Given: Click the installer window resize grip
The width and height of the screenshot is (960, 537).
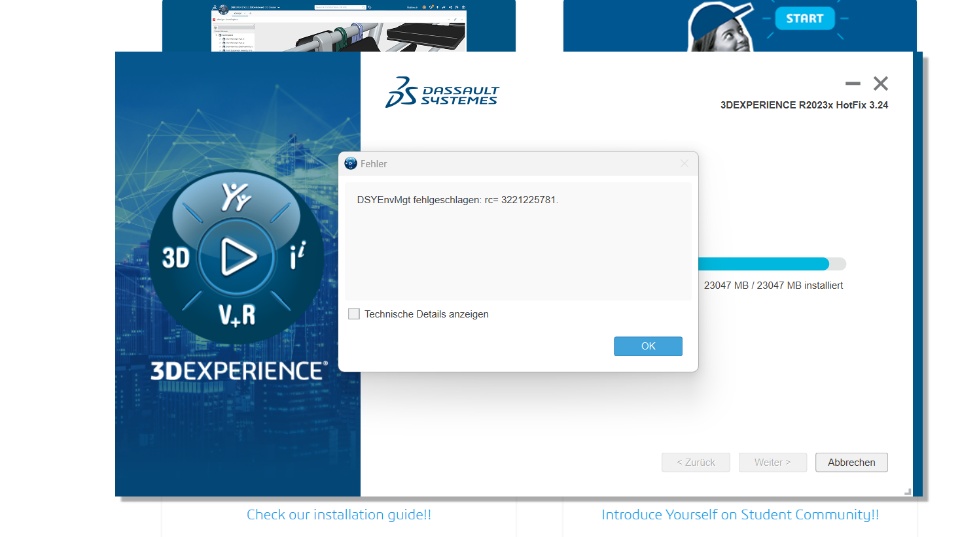Looking at the screenshot, I should point(907,492).
